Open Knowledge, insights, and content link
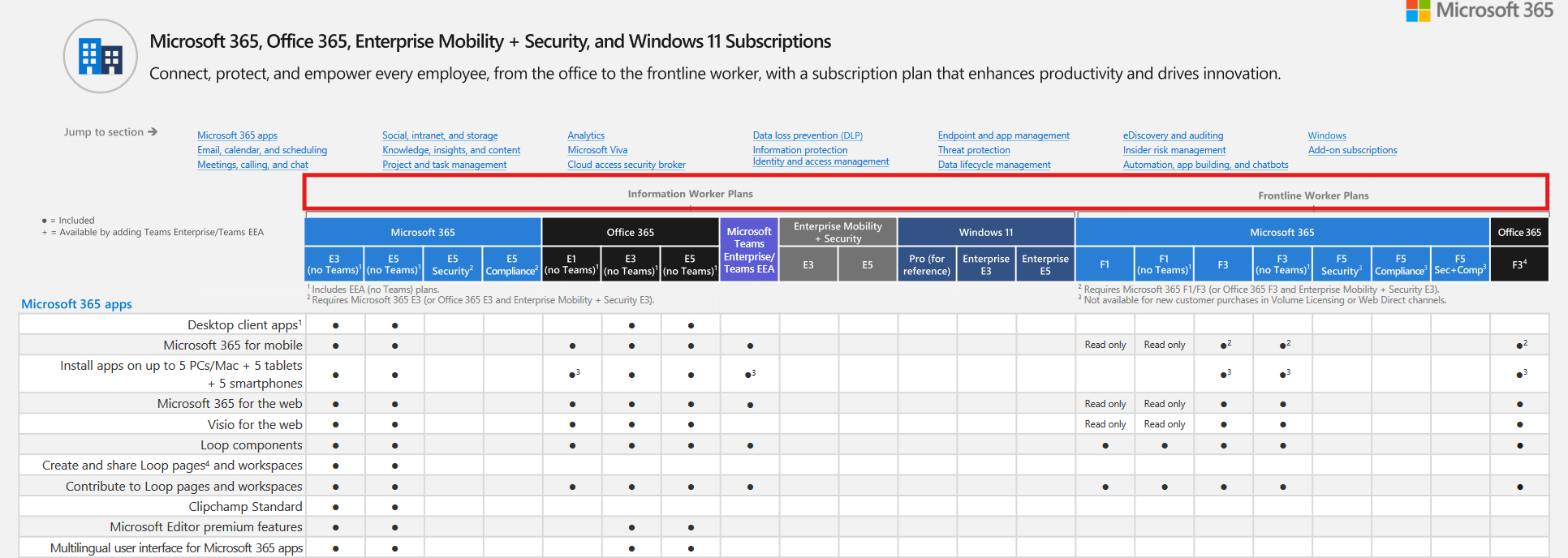Viewport: 1568px width, 558px height. point(451,150)
